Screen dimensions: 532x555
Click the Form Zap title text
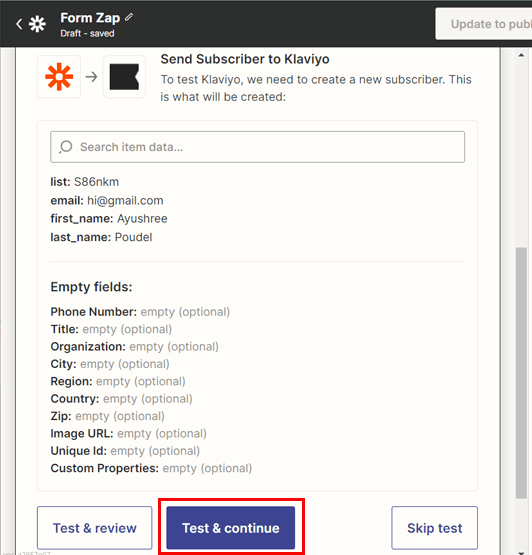pyautogui.click(x=90, y=18)
